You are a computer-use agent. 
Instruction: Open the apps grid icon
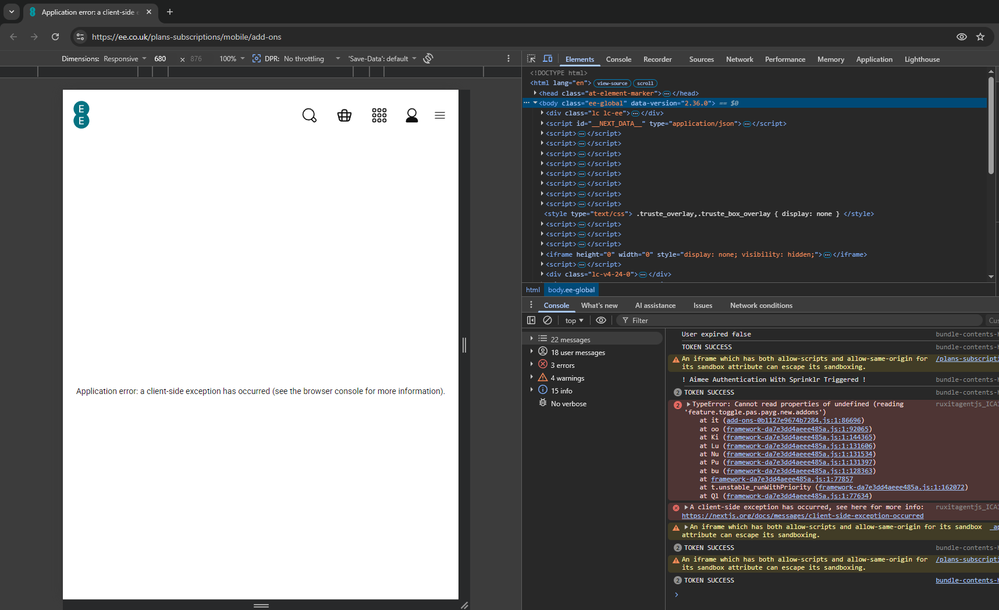379,115
